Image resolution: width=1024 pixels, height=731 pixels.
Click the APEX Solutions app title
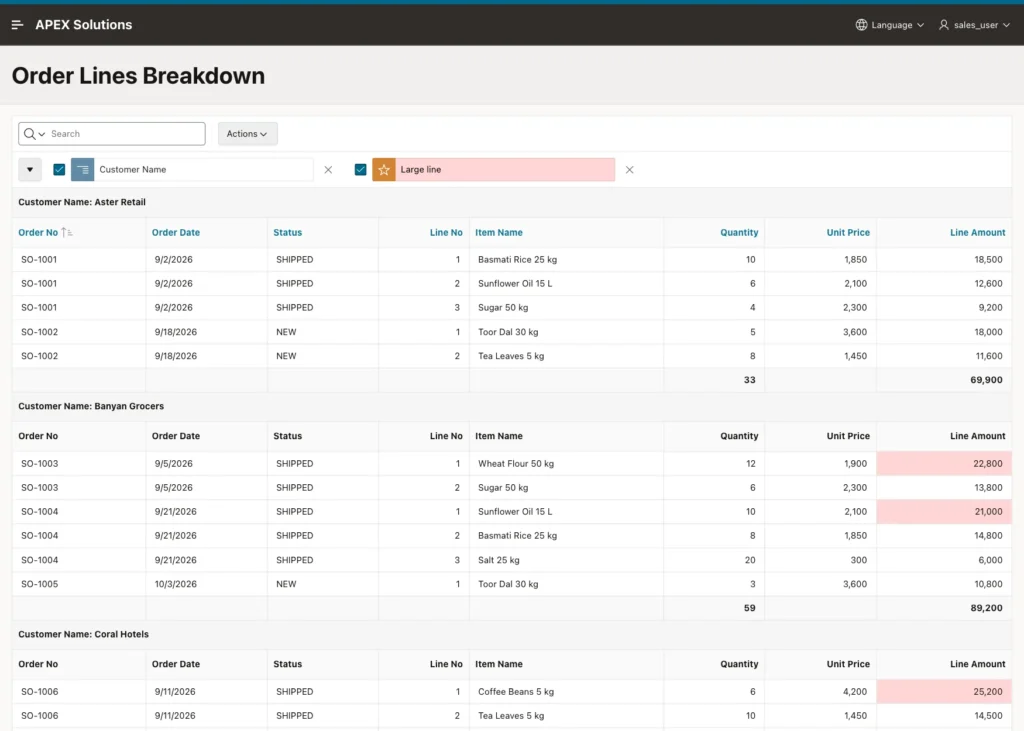point(84,25)
